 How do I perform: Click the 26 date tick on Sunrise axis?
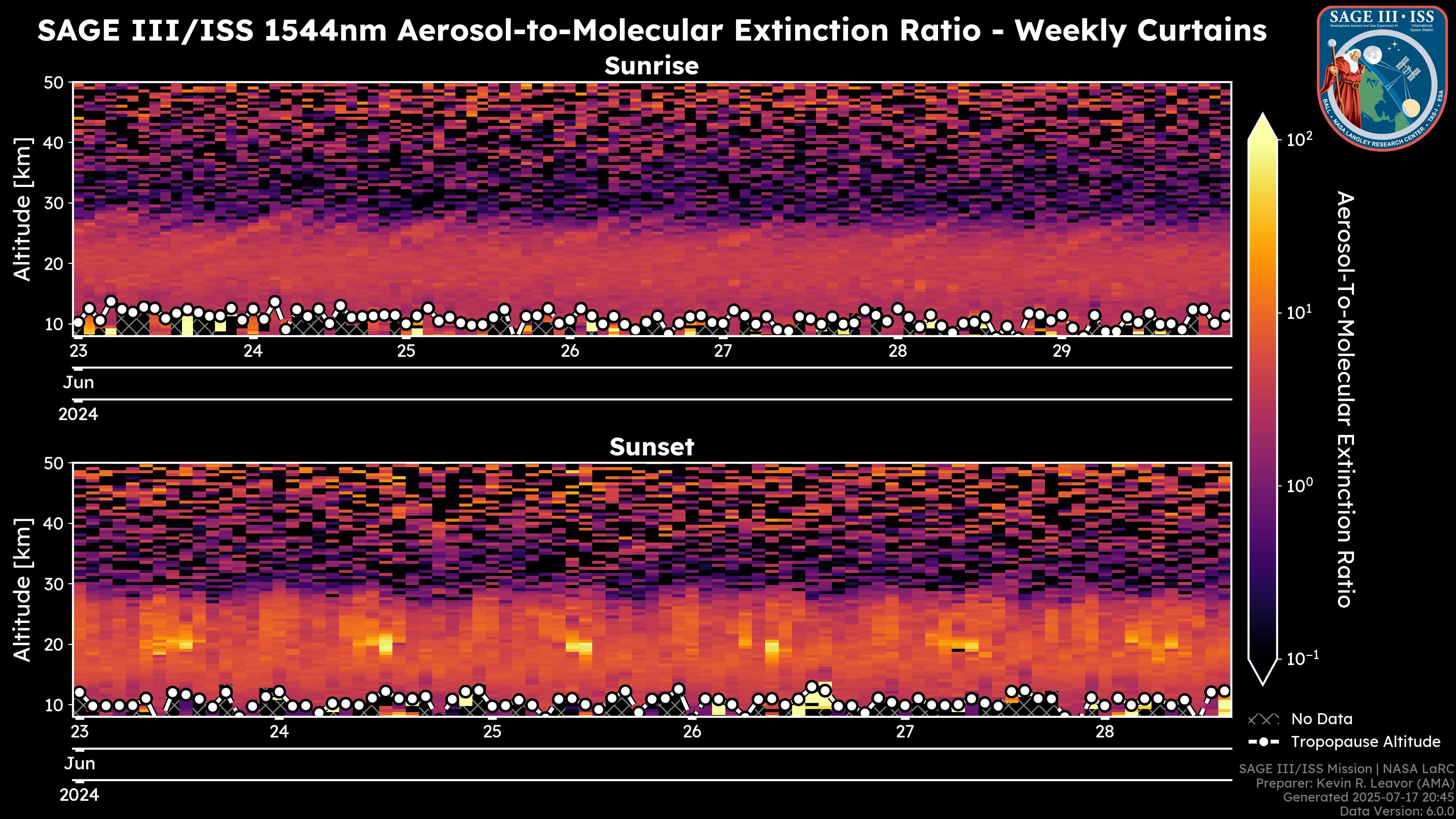pos(570,351)
